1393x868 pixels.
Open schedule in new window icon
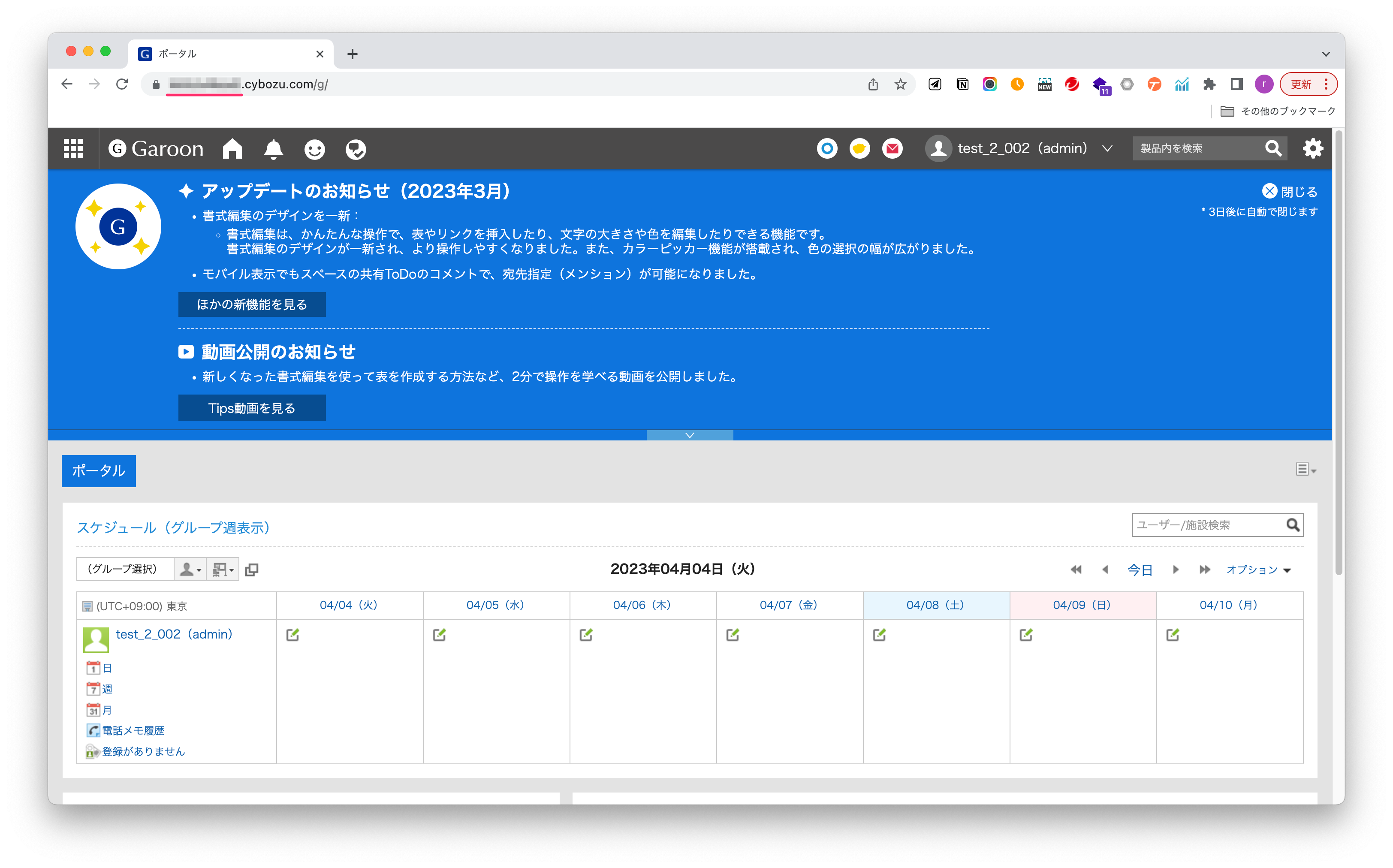click(x=251, y=570)
